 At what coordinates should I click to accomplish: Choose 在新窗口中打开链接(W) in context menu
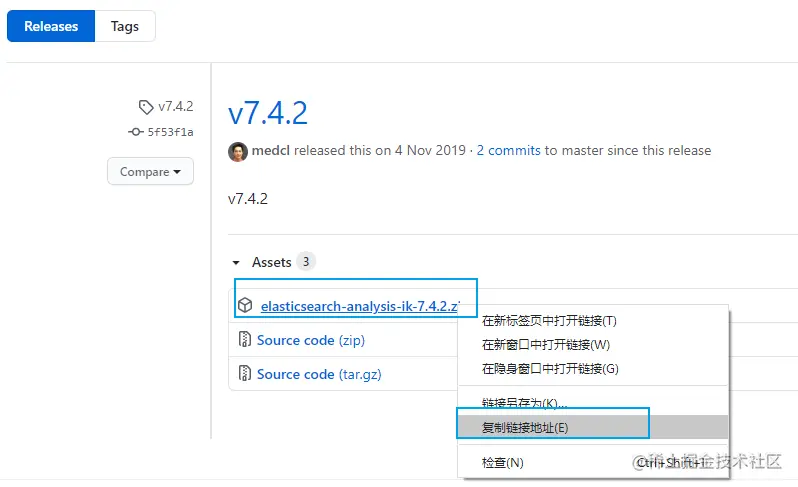point(593,345)
